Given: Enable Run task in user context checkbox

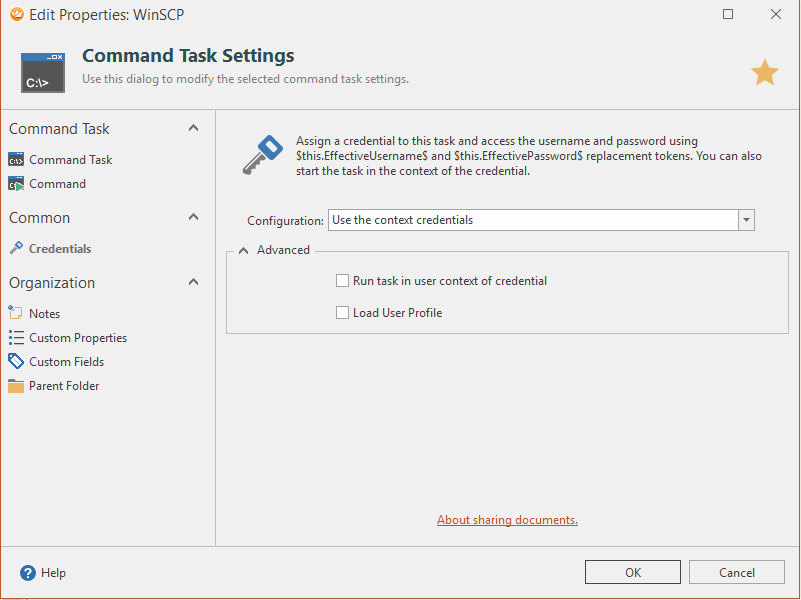Looking at the screenshot, I should tap(343, 281).
